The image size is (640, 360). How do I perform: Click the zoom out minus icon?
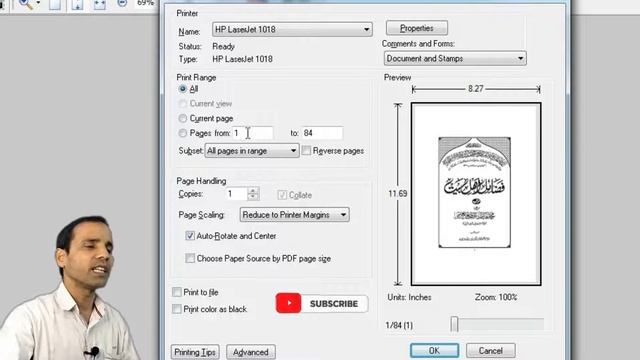[122, 3]
